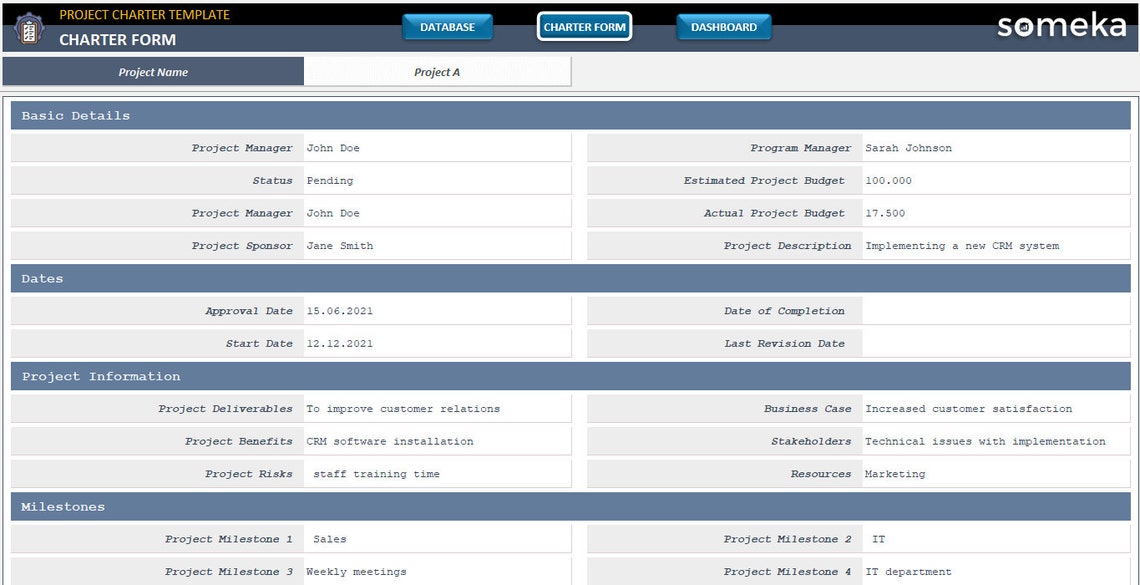The width and height of the screenshot is (1140, 585).
Task: Click the empty Last Revision Date field
Action: tap(995, 343)
